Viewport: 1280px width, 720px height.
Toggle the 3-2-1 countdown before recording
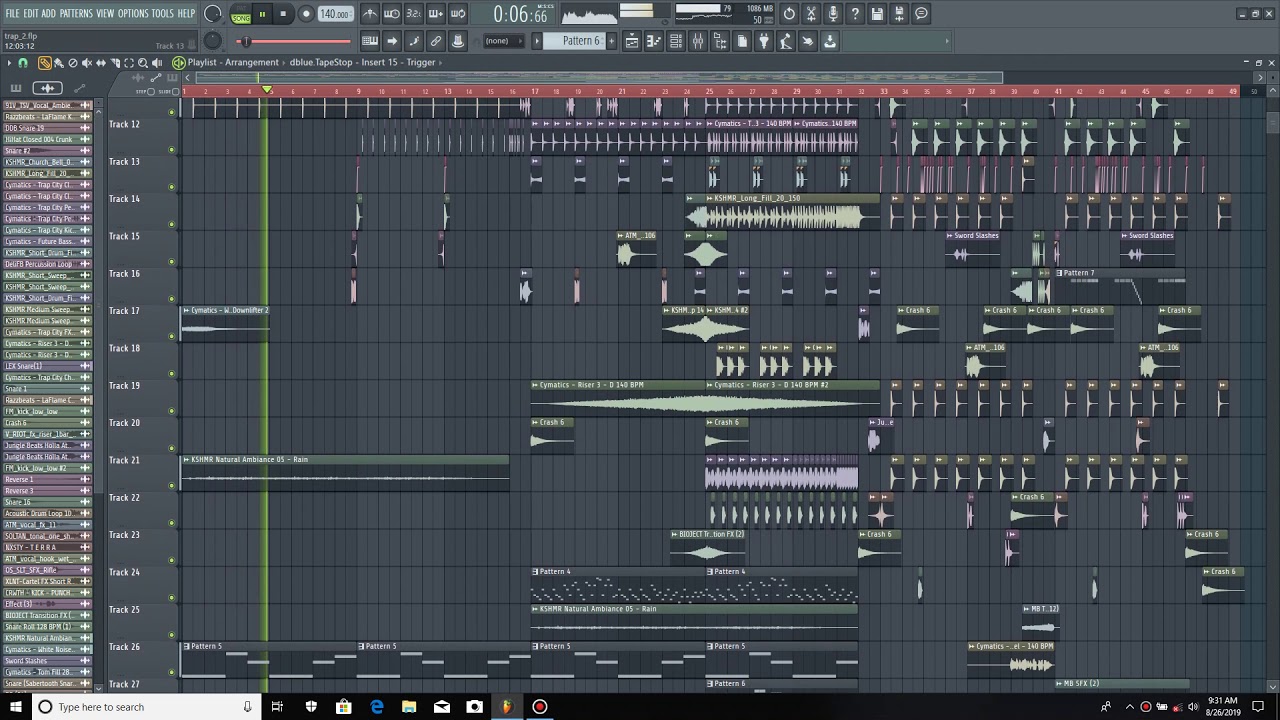tap(414, 14)
